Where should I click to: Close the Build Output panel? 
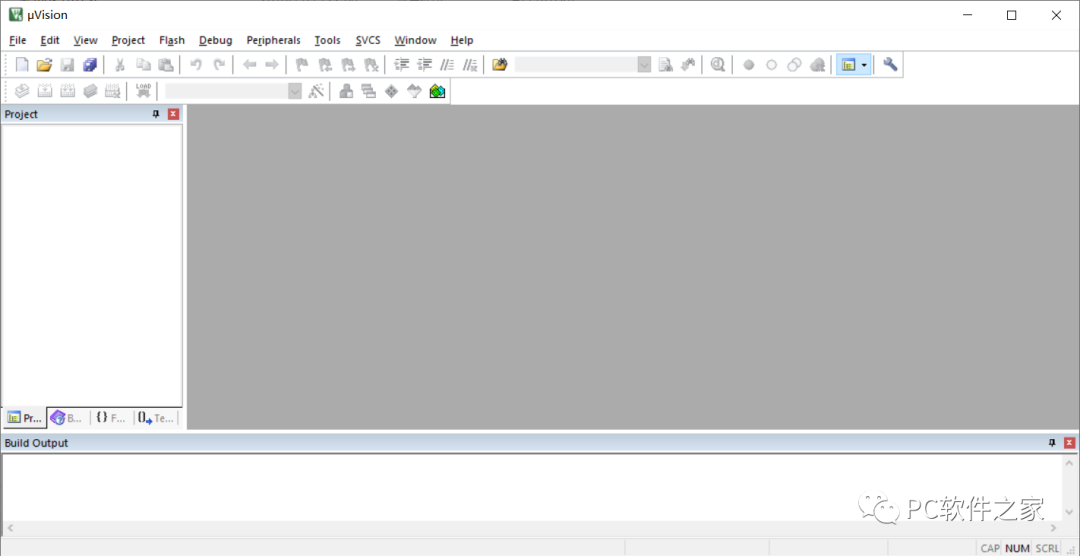click(1070, 443)
